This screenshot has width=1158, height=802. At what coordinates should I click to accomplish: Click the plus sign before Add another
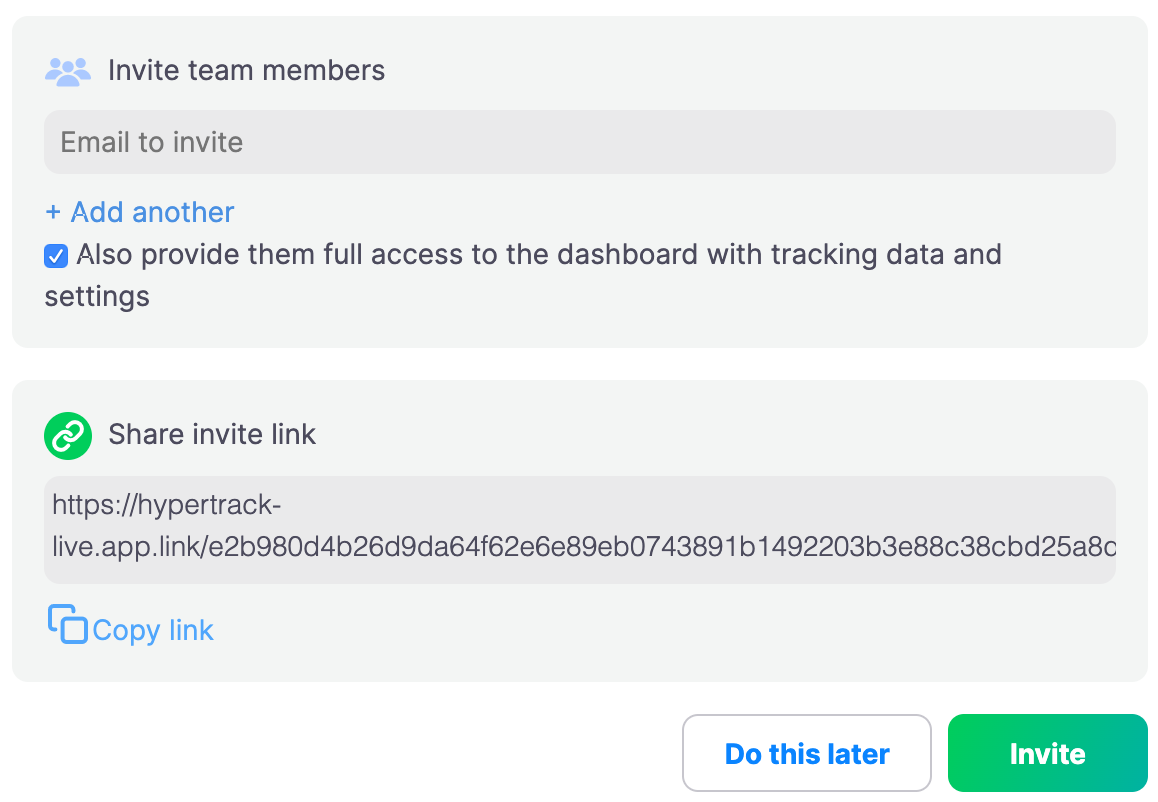53,212
